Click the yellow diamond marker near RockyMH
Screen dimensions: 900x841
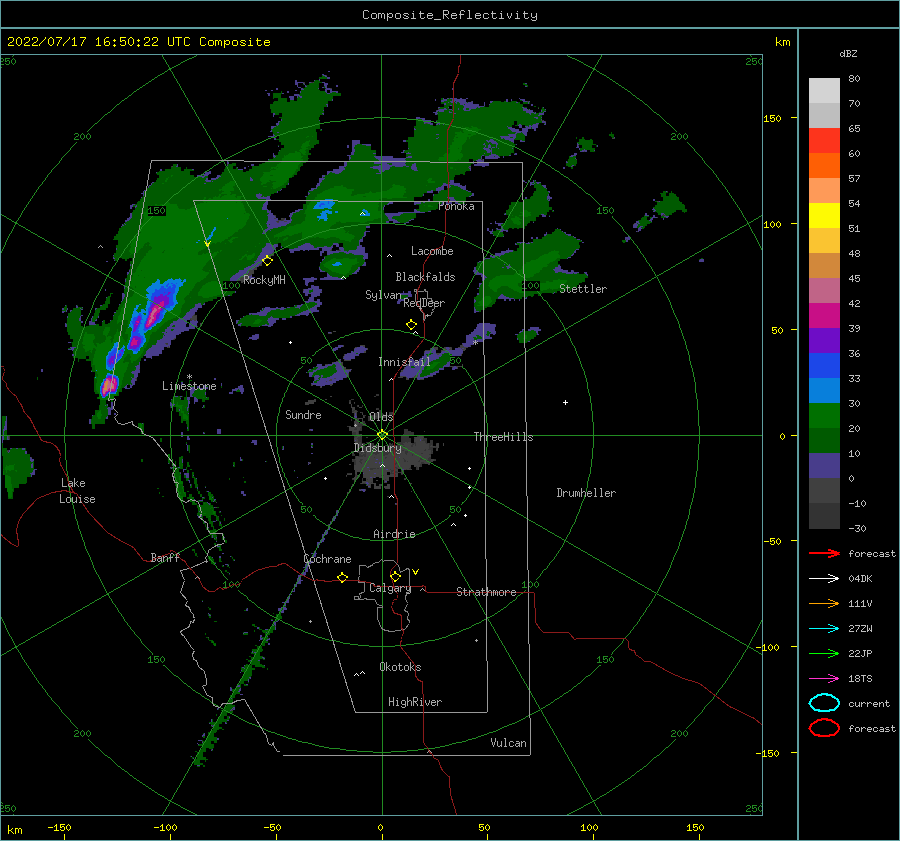(x=267, y=261)
